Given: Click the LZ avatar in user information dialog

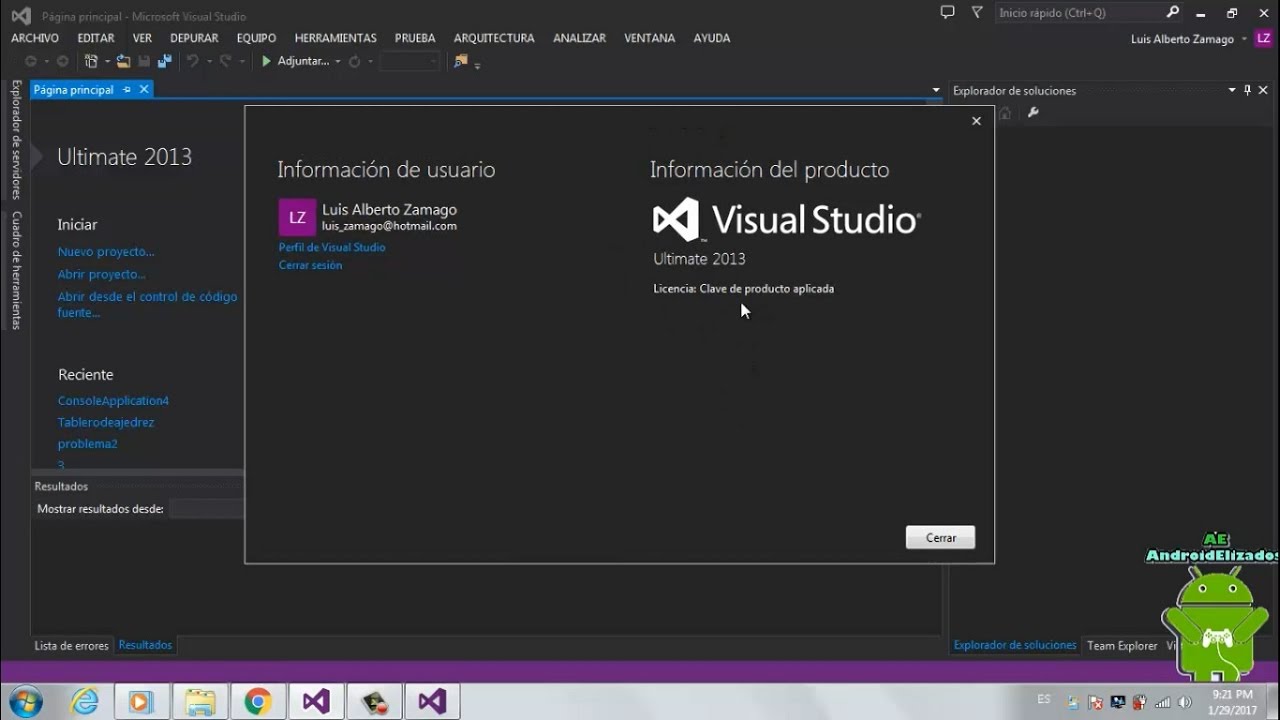Looking at the screenshot, I should coord(297,217).
